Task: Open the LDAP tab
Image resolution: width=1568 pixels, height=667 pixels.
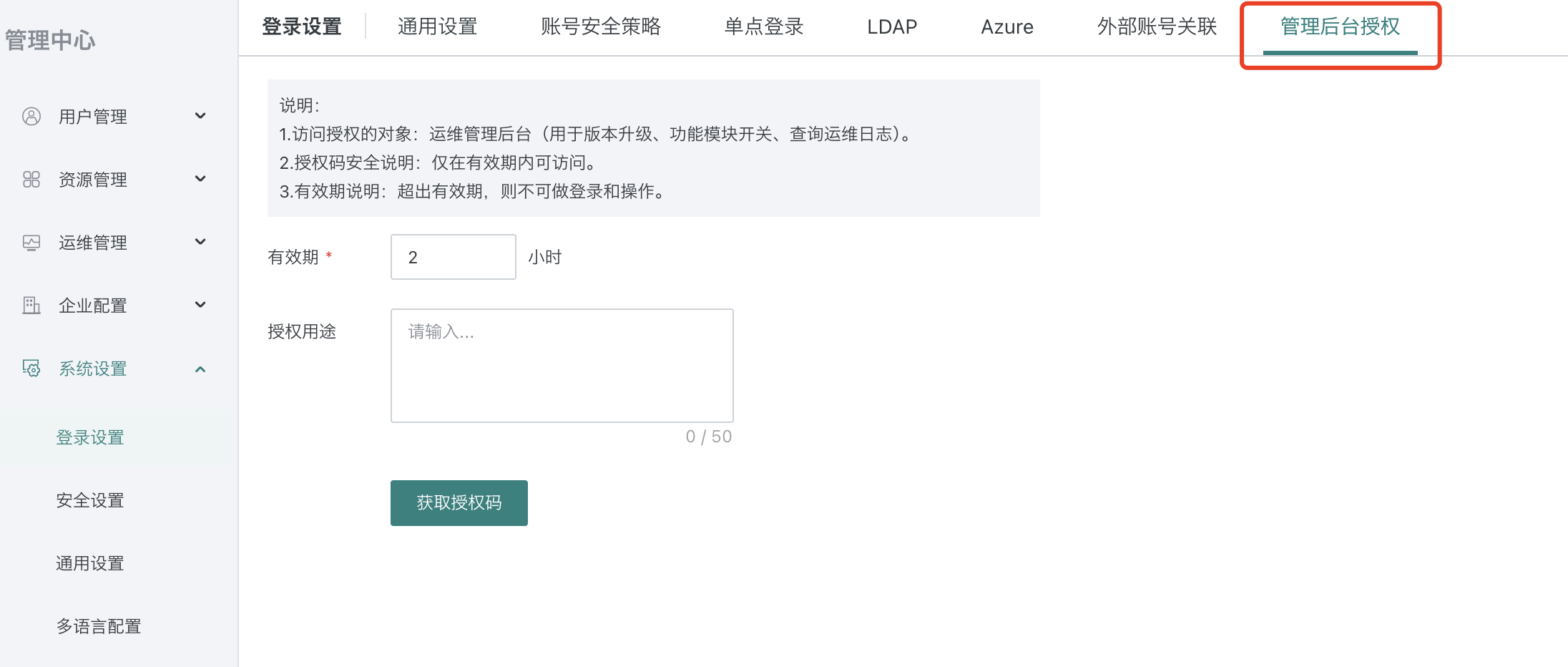Action: pyautogui.click(x=891, y=26)
